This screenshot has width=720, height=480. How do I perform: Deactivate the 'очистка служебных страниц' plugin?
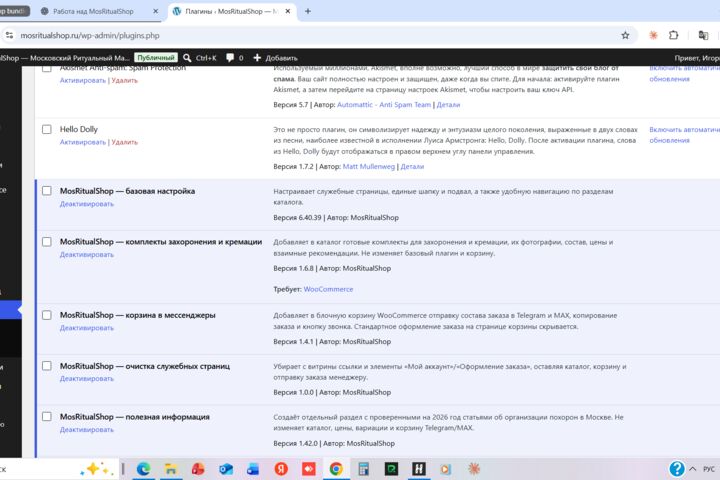click(x=87, y=378)
